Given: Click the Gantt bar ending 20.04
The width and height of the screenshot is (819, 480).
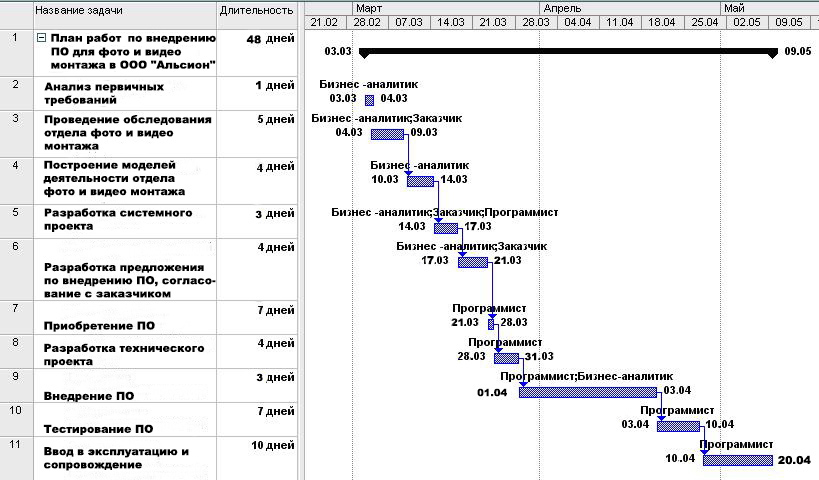Looking at the screenshot, I should click(x=738, y=460).
